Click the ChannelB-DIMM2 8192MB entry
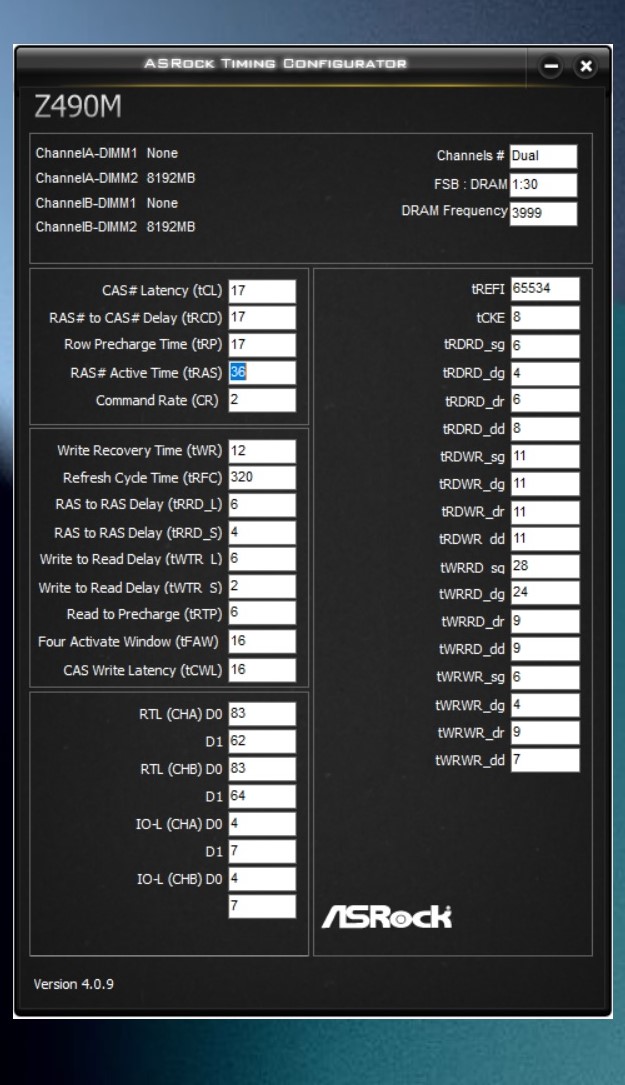 (x=116, y=227)
